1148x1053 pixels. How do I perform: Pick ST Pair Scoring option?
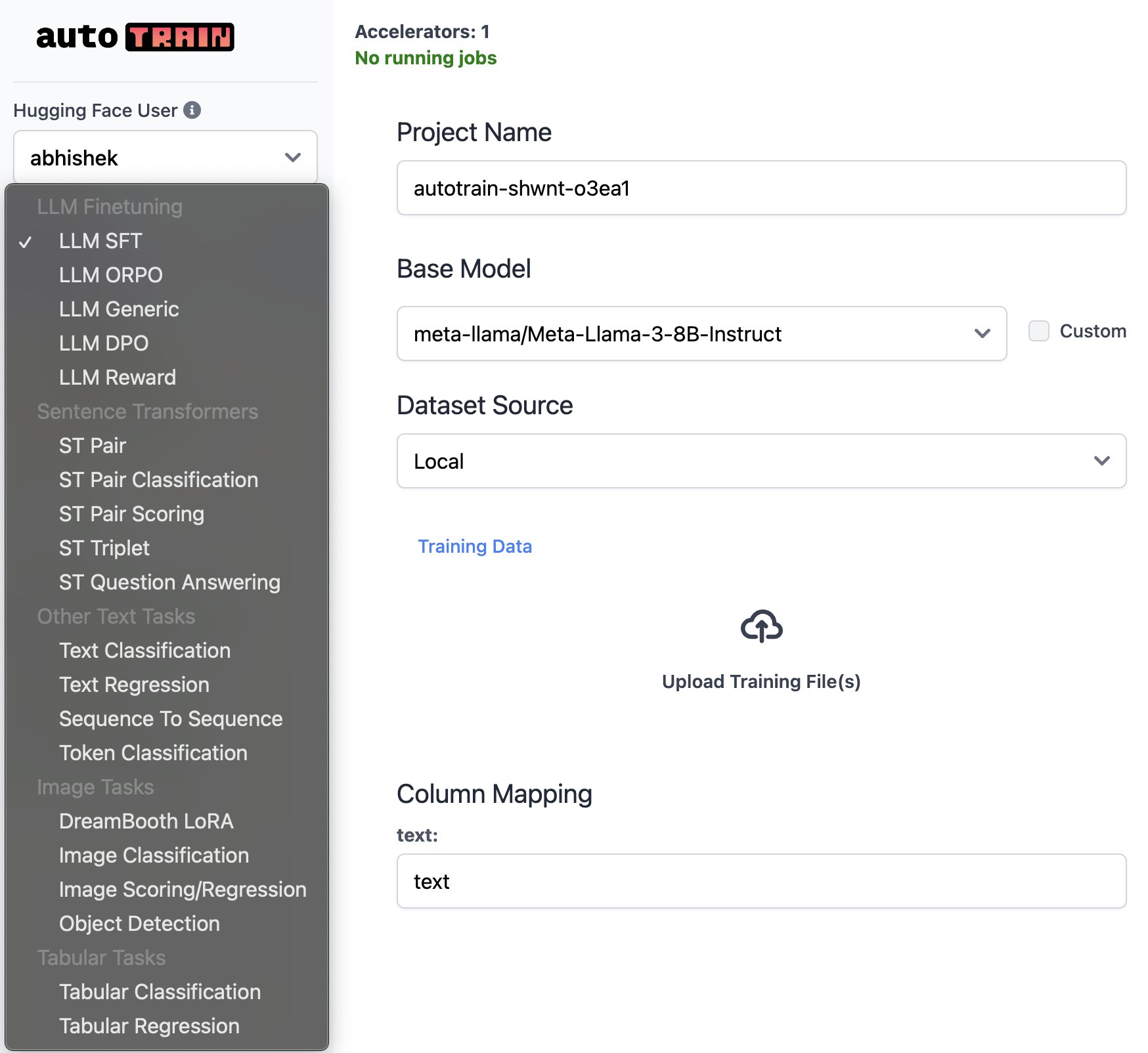(167, 514)
